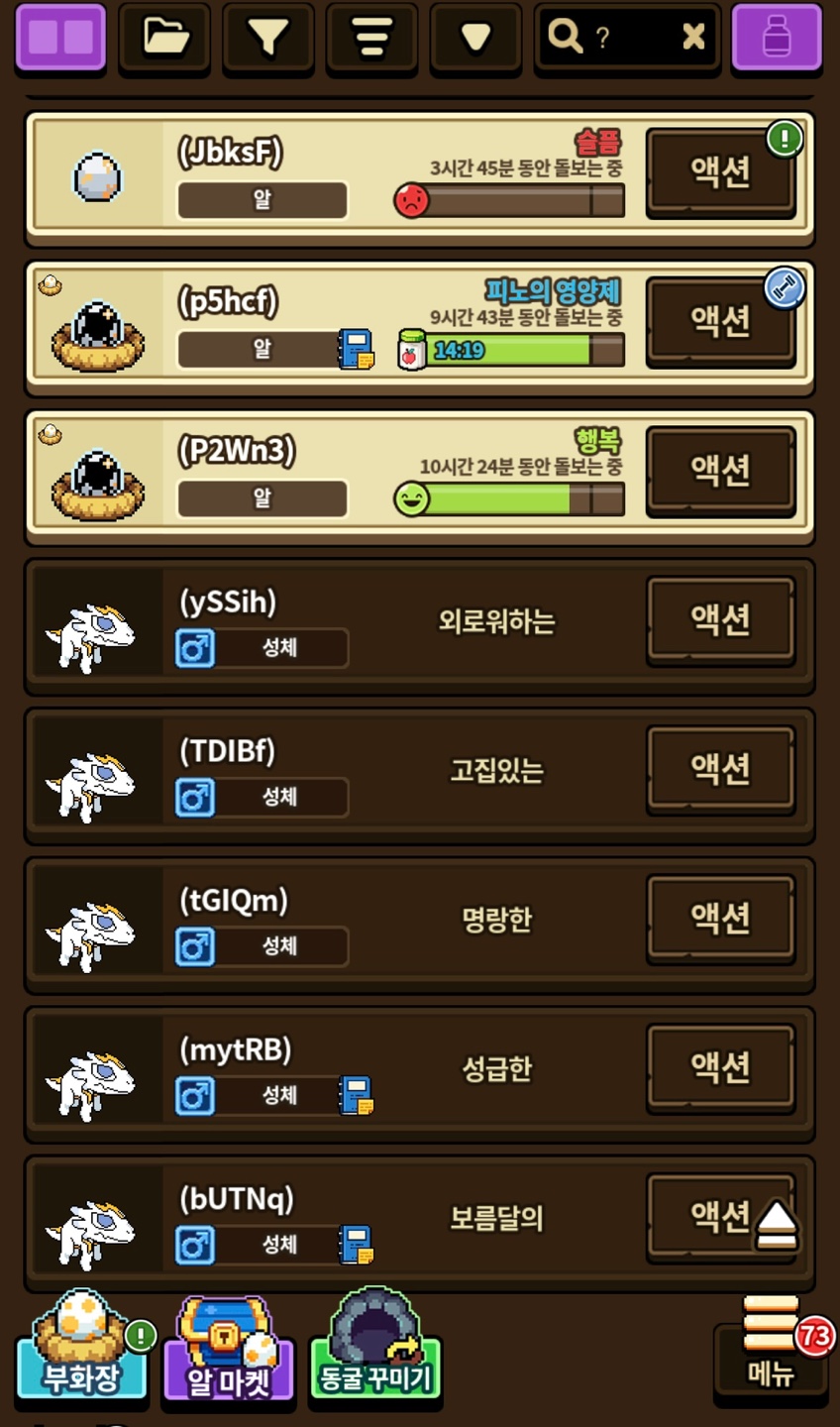
Task: Open the sort lines icon
Action: pos(371,38)
